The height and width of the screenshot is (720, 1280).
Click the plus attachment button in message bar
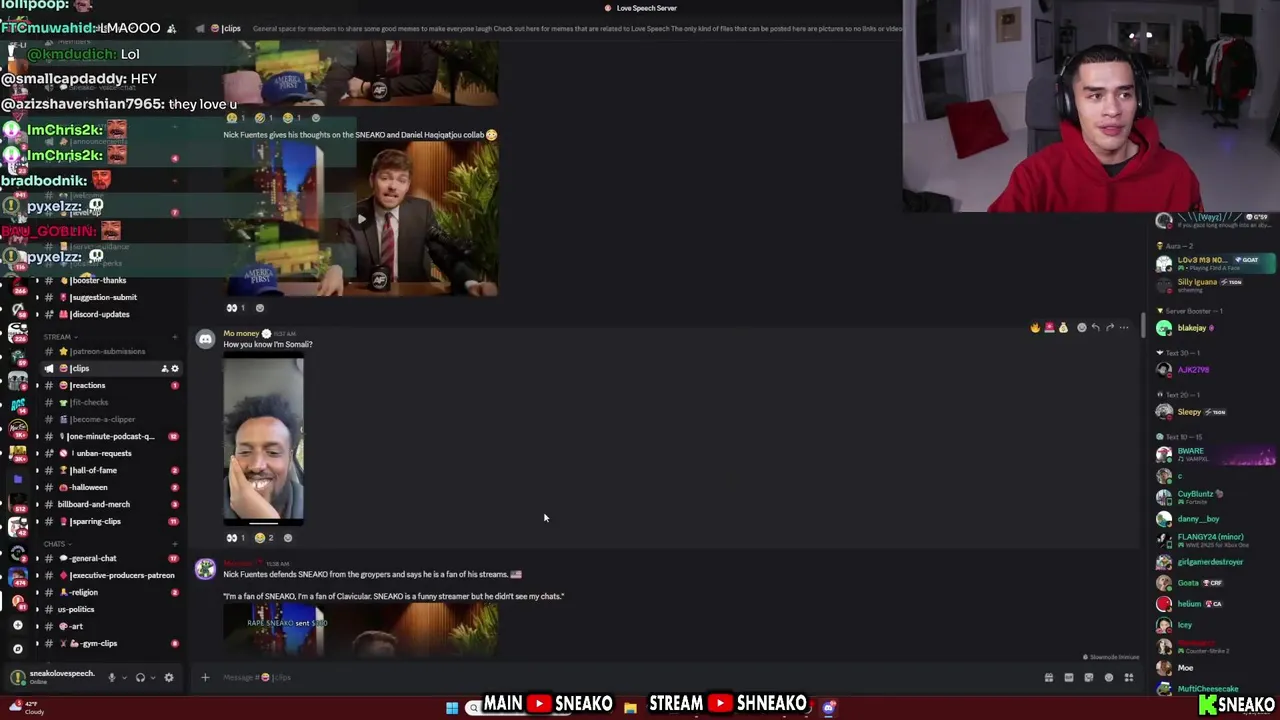tap(205, 677)
